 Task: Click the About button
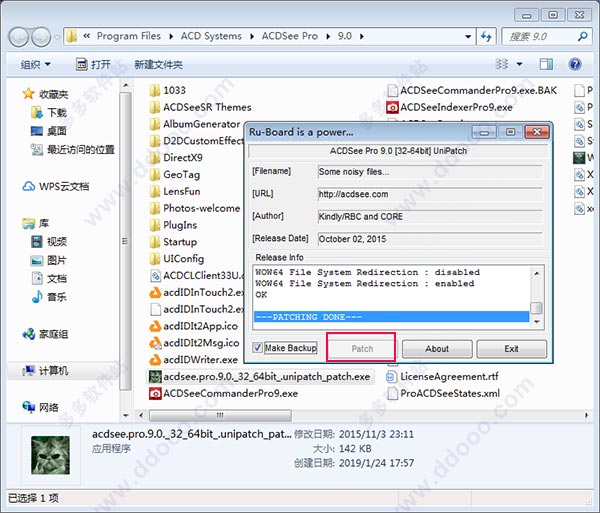(437, 349)
